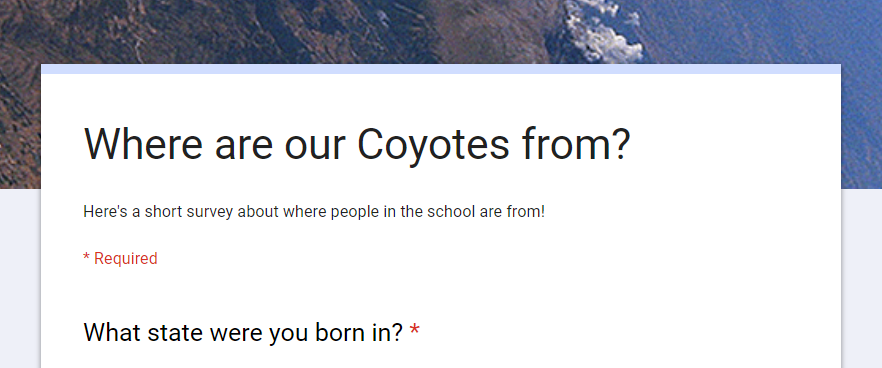Image resolution: width=882 pixels, height=368 pixels.
Task: Click the gray page background left of form
Action: coord(20,279)
